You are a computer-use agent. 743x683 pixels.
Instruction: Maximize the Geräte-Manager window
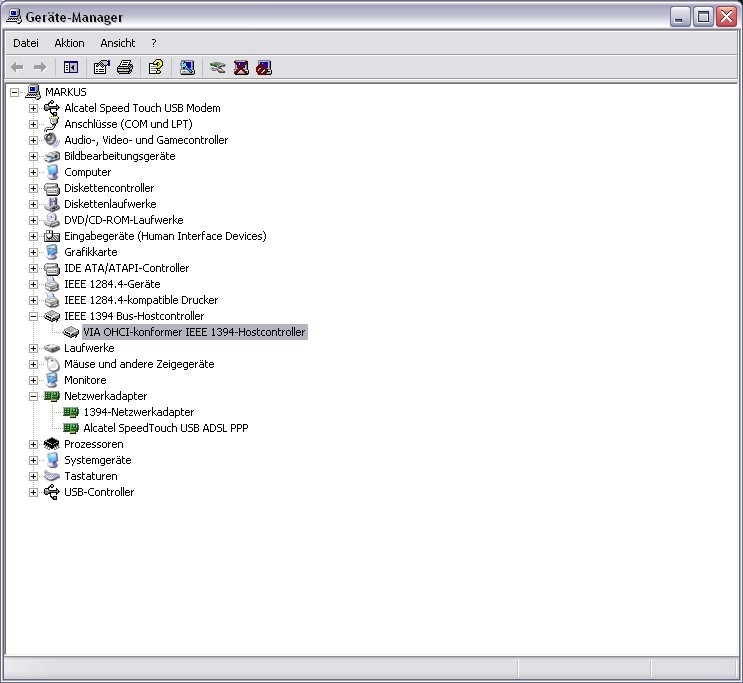(x=704, y=17)
